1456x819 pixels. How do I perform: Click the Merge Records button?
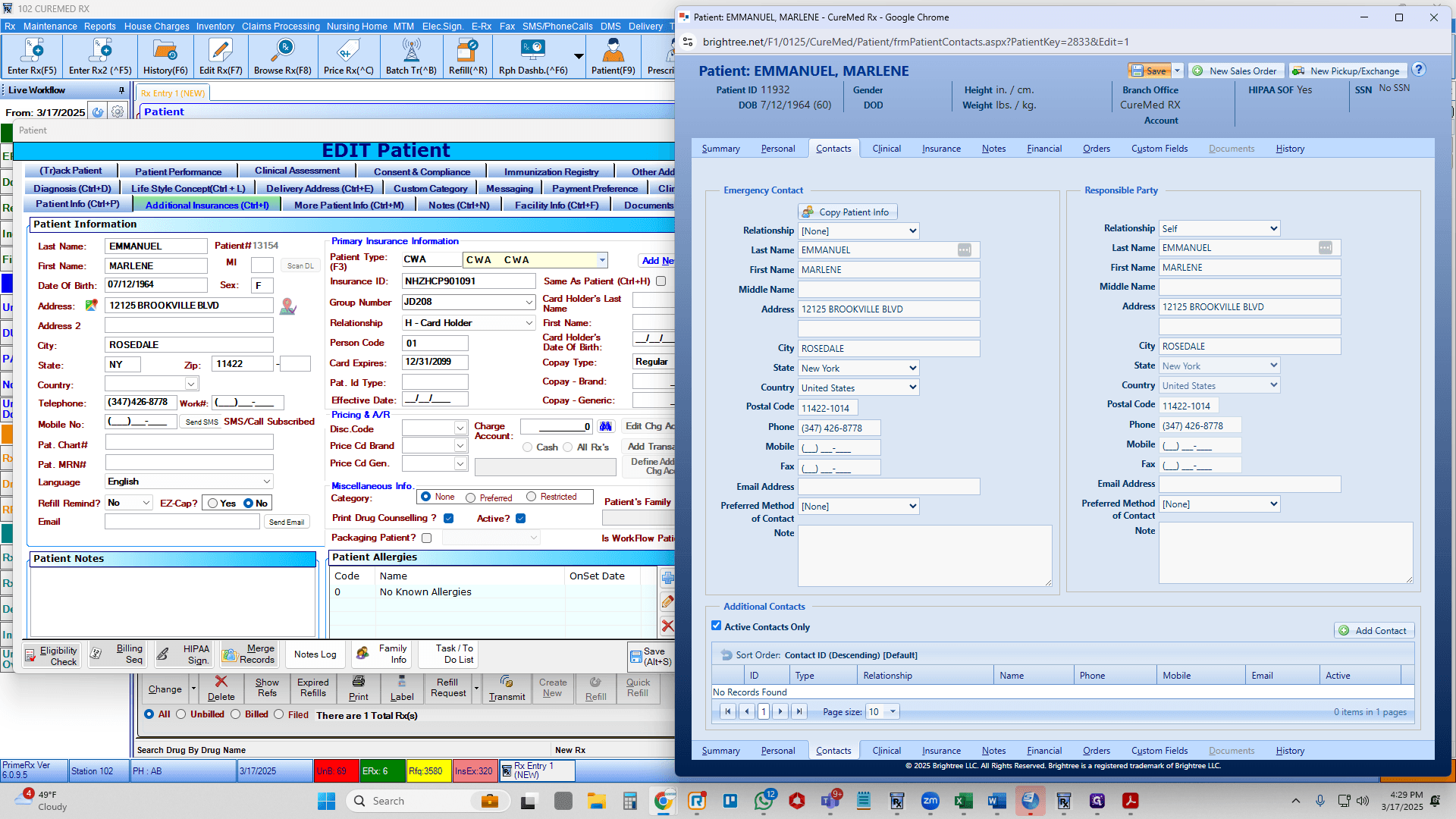tap(249, 654)
